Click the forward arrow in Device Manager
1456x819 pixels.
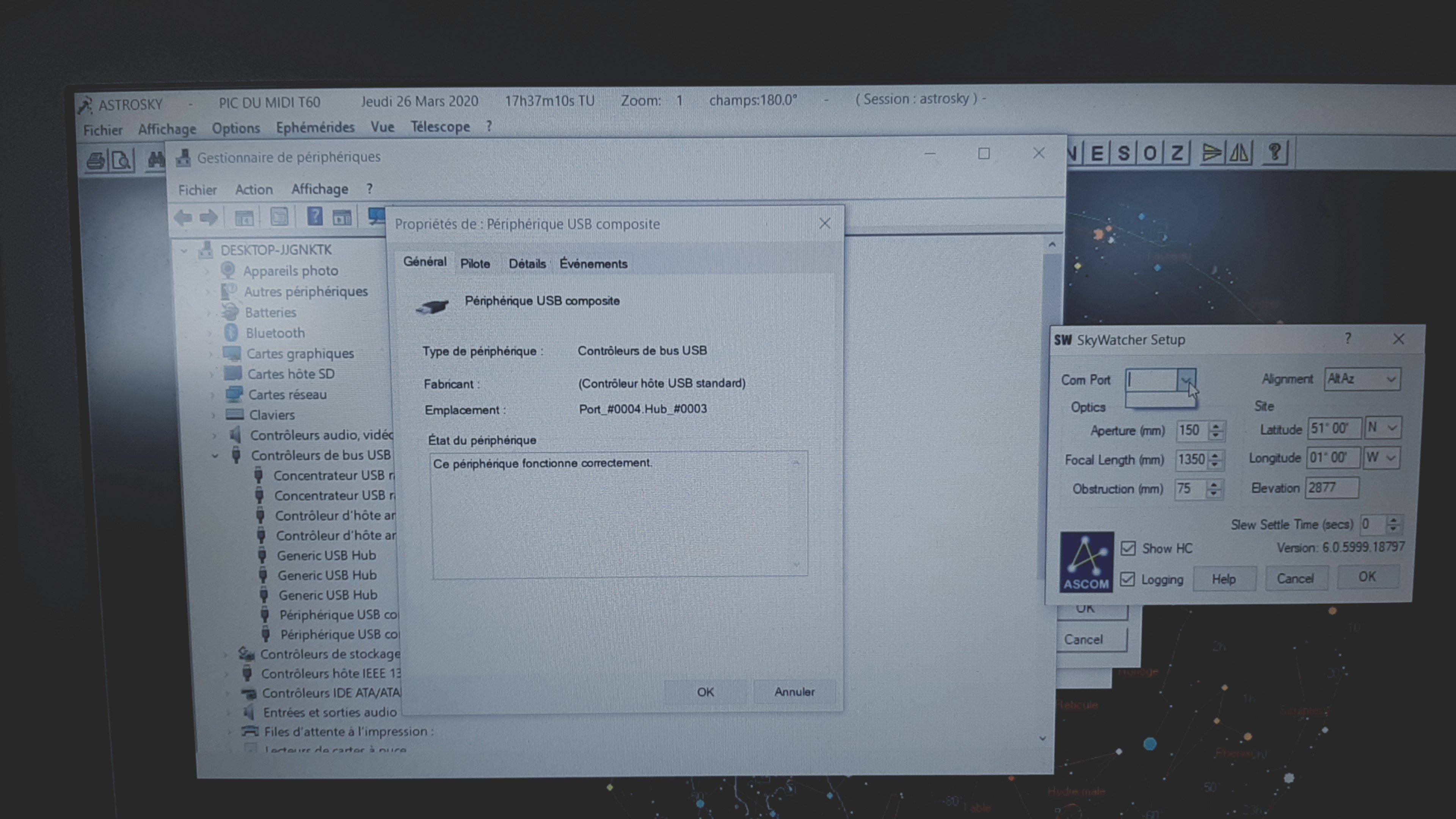[209, 218]
